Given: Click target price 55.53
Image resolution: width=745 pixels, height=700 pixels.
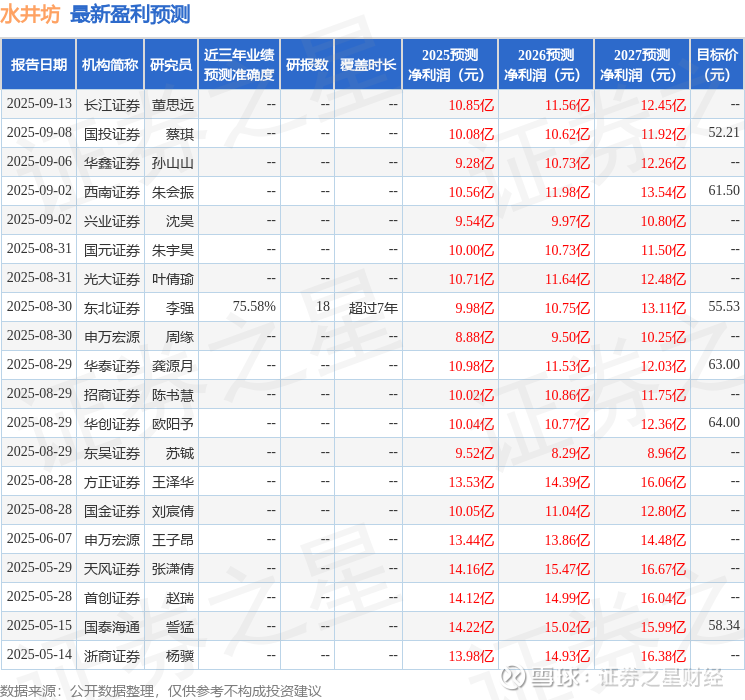Looking at the screenshot, I should click(x=724, y=307).
